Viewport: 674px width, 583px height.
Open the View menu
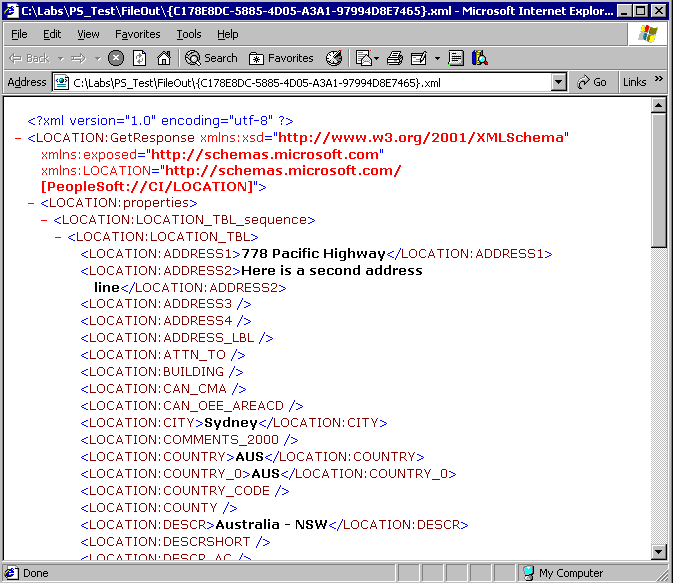[x=88, y=34]
